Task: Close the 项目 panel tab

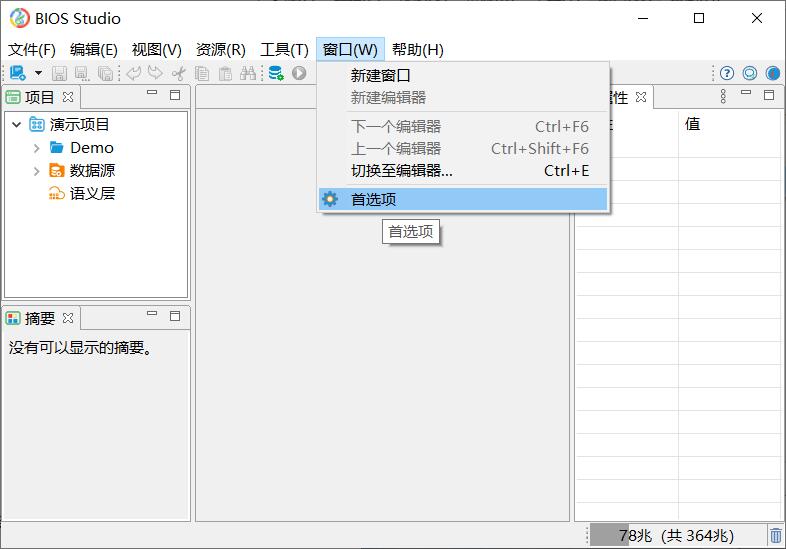Action: pyautogui.click(x=68, y=97)
